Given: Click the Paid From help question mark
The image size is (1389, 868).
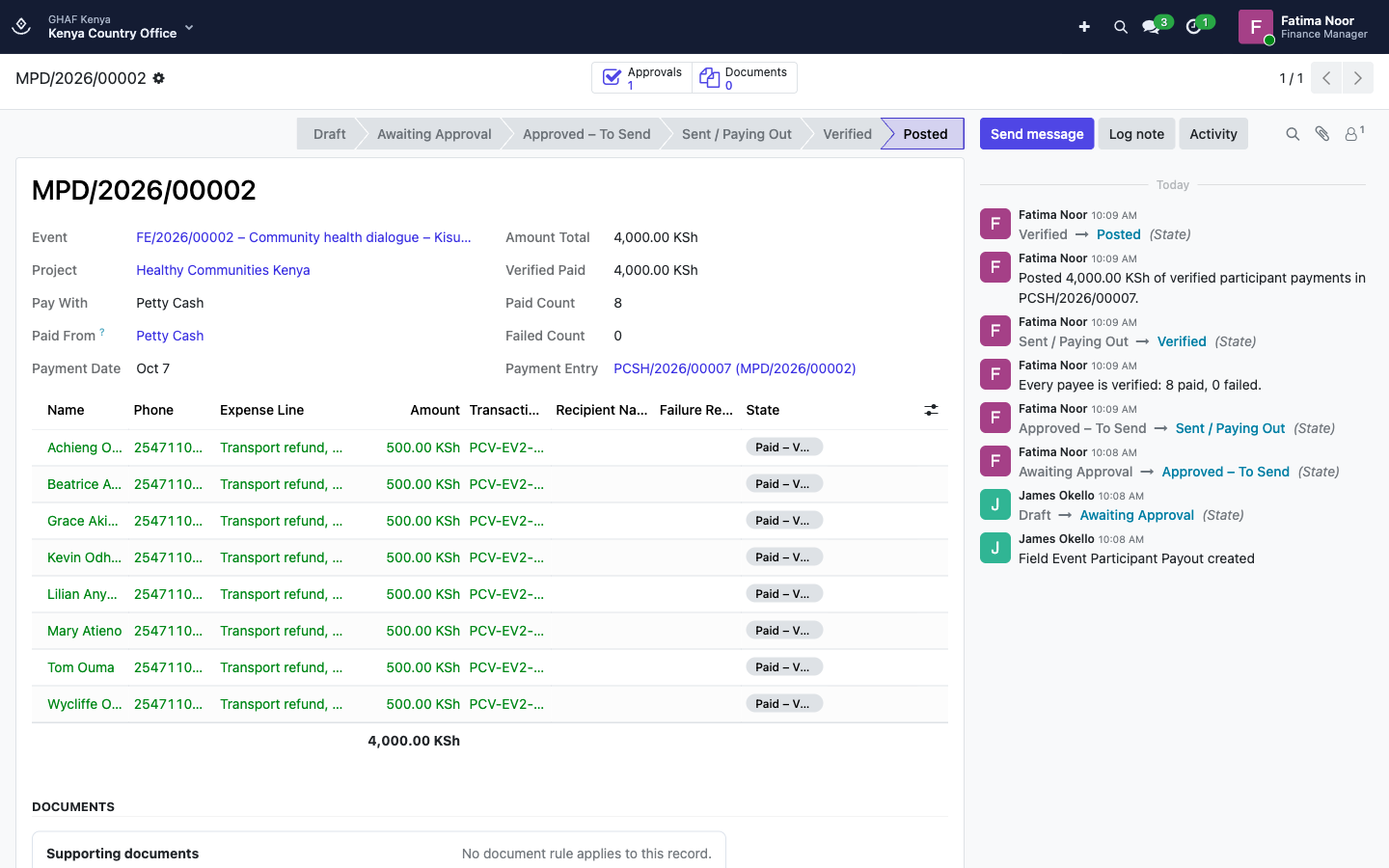Looking at the screenshot, I should coord(102,332).
